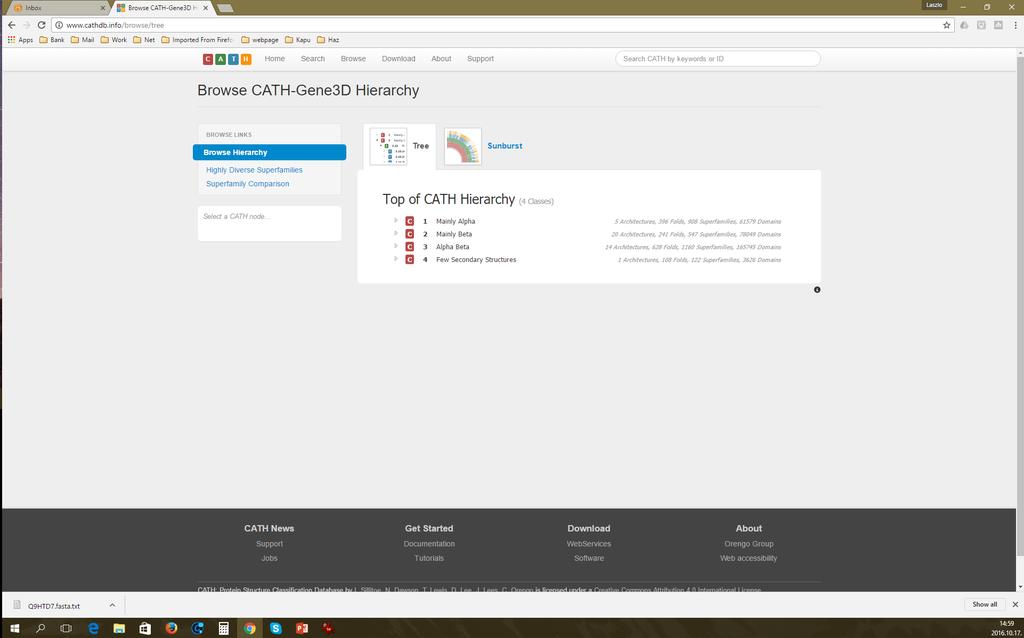Open the Q9HTD7.fasta.txt download options arrow
The width and height of the screenshot is (1024, 638).
click(112, 605)
